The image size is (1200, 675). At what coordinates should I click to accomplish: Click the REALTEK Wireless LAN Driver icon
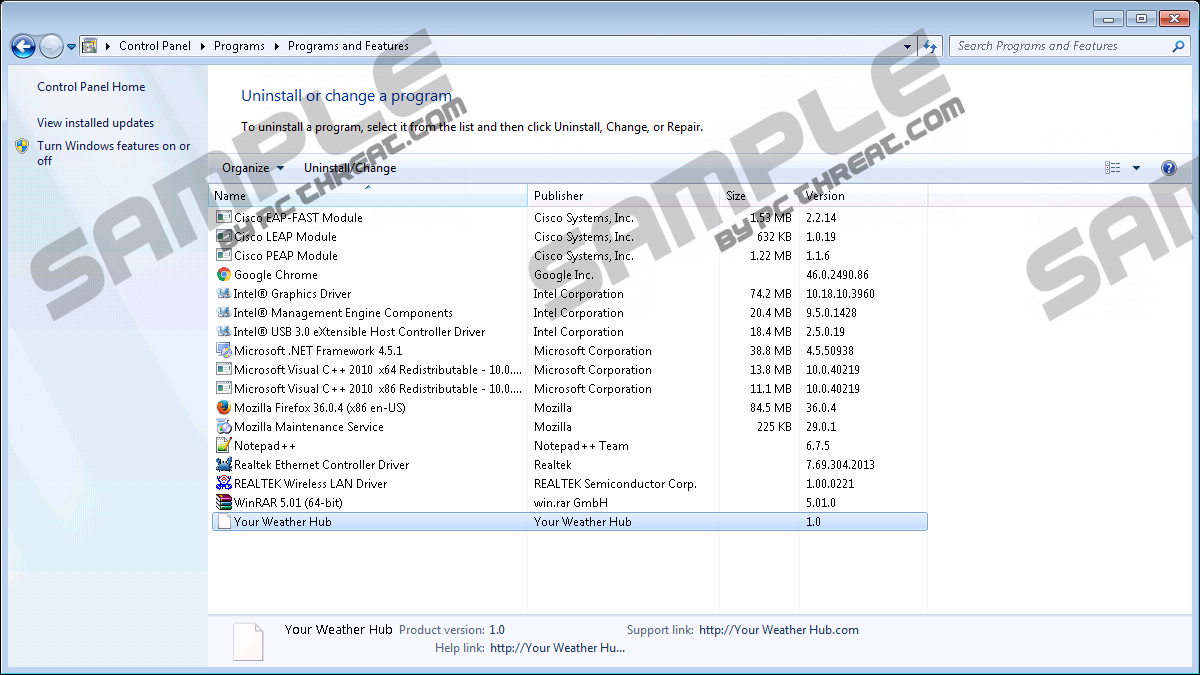coord(224,484)
